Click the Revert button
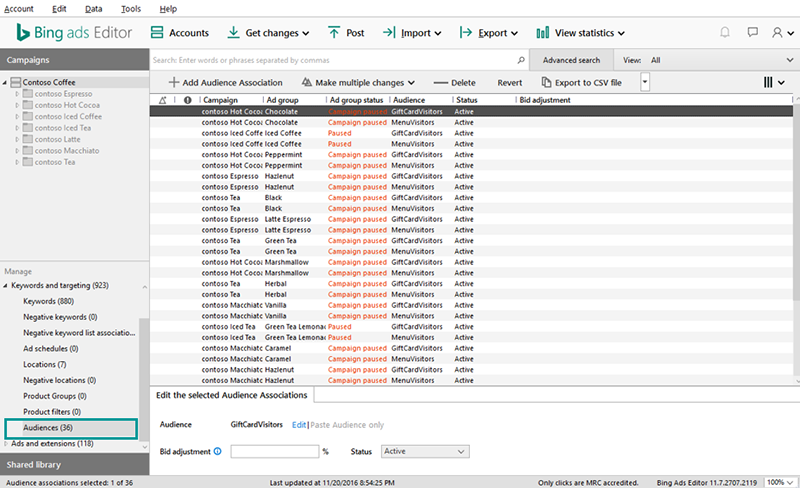This screenshot has height=488, width=800. click(510, 83)
